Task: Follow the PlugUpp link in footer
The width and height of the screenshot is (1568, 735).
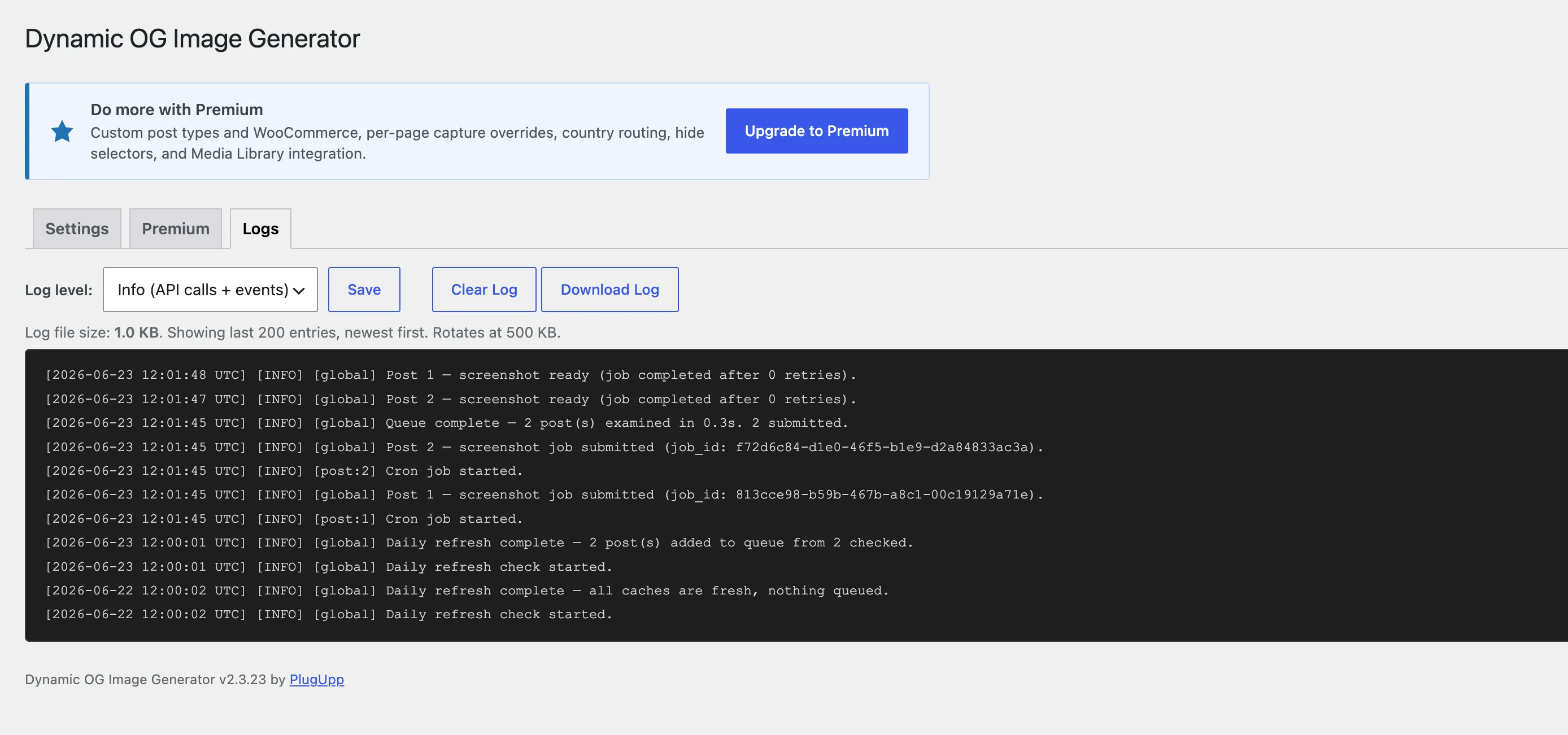Action: tap(316, 679)
